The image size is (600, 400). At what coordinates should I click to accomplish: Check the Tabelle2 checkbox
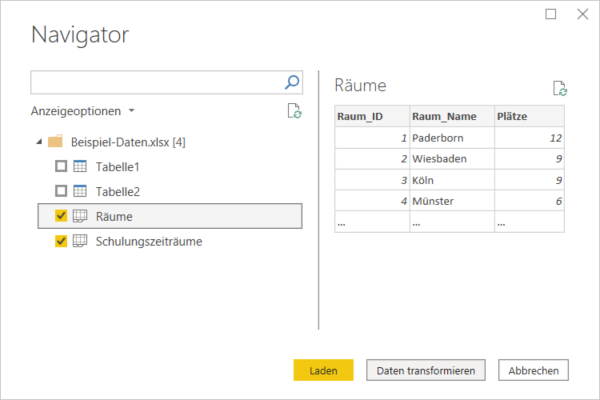61,191
